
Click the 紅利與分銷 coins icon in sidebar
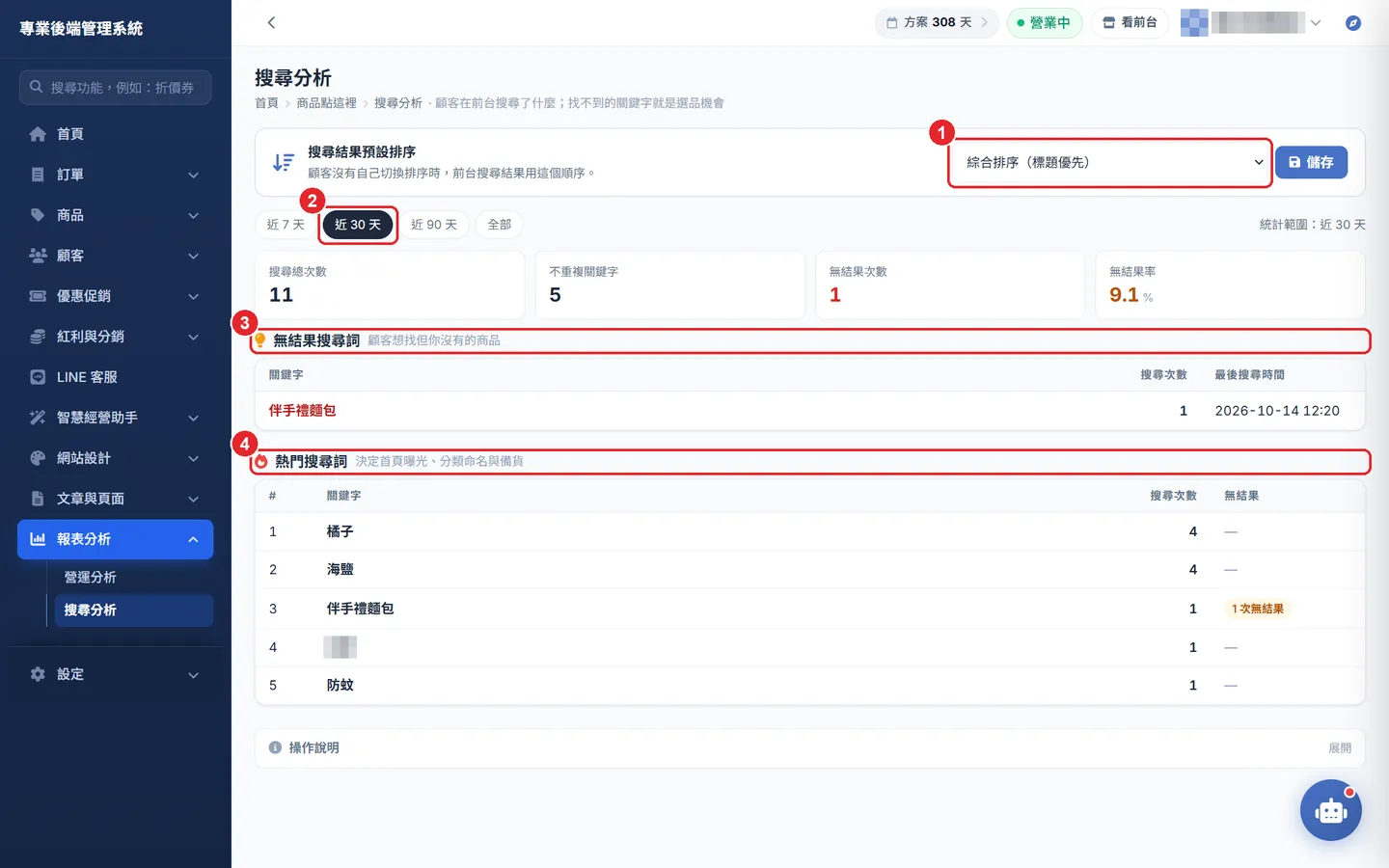coord(38,337)
